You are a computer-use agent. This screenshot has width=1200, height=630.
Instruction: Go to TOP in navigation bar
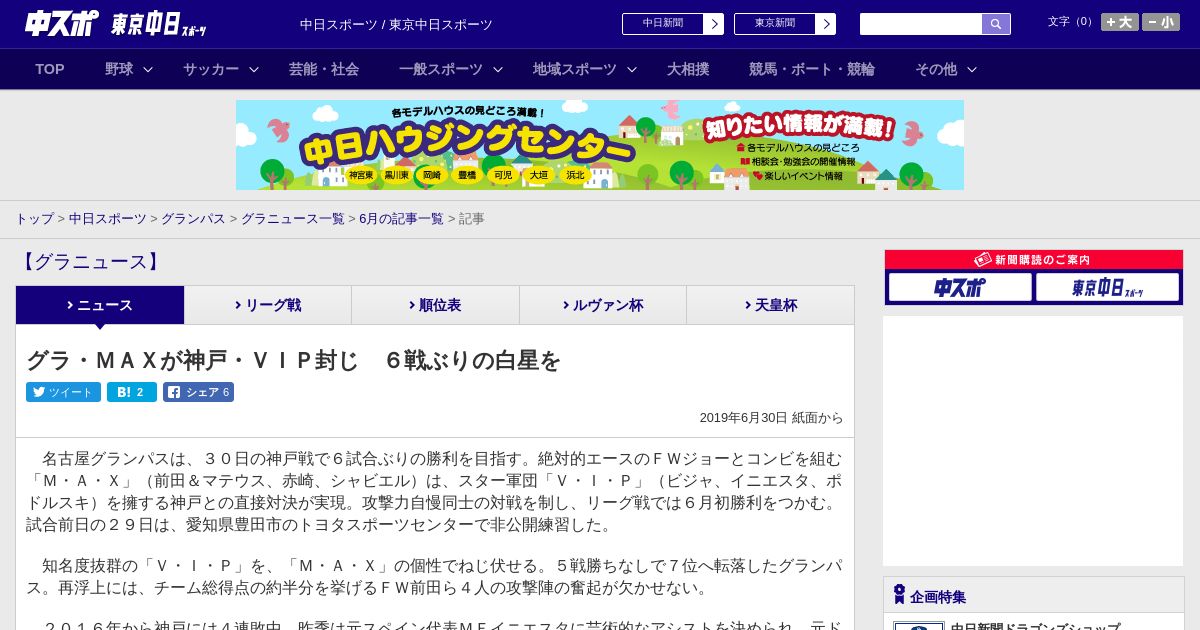pyautogui.click(x=50, y=69)
